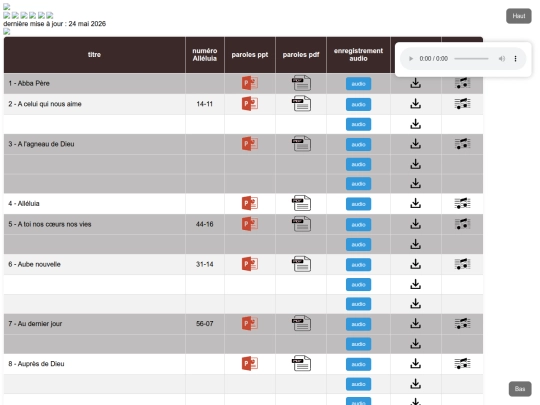The width and height of the screenshot is (540, 405).
Task: Play audio for A celui qui nous aime
Action: [x=359, y=104]
